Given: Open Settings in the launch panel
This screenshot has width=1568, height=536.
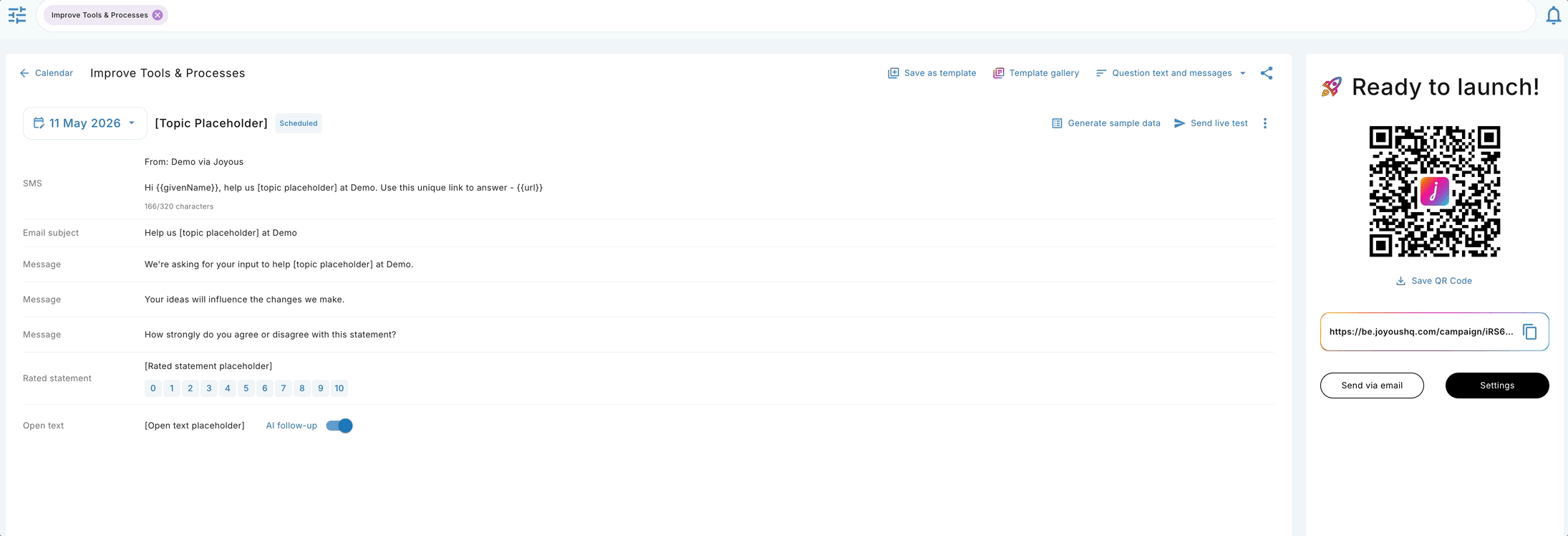Looking at the screenshot, I should (1497, 386).
